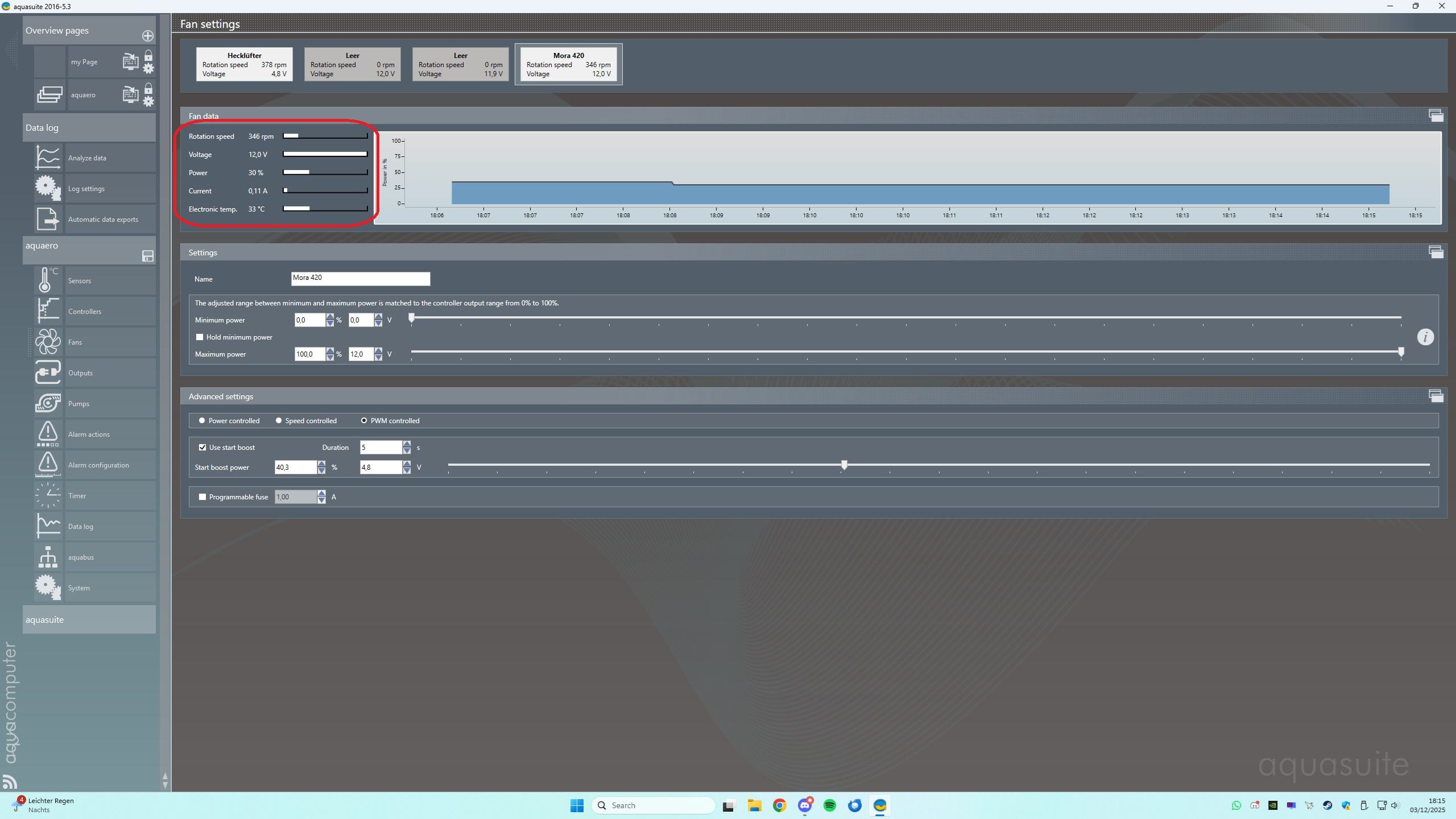This screenshot has width=1456, height=819.
Task: Collapse the Fan data panel
Action: tap(1436, 115)
